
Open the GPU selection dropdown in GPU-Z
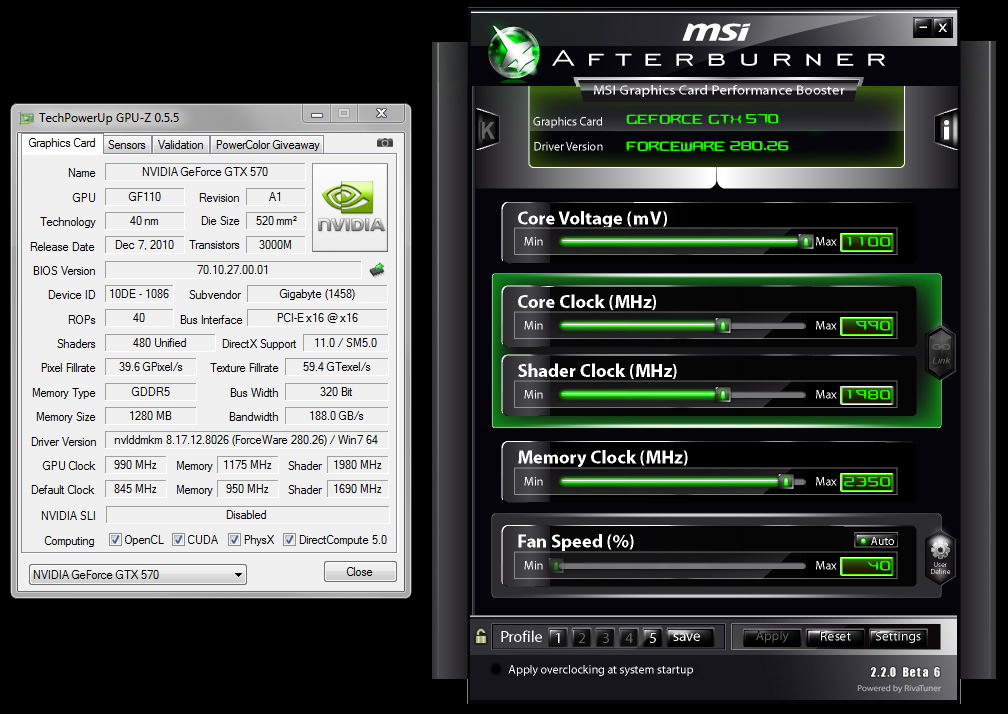tap(138, 575)
